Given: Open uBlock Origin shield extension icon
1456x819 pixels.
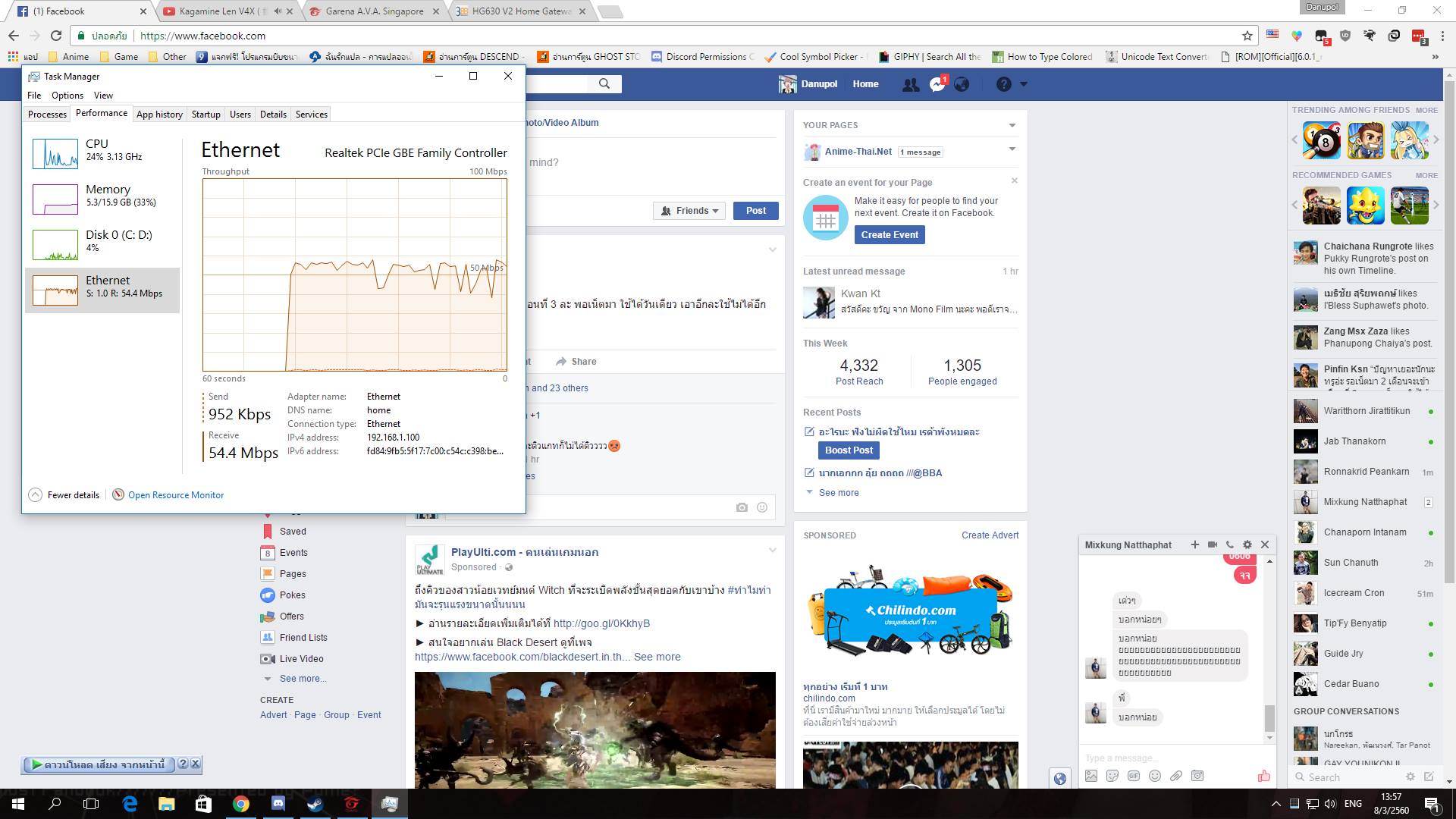Looking at the screenshot, I should coord(1345,36).
